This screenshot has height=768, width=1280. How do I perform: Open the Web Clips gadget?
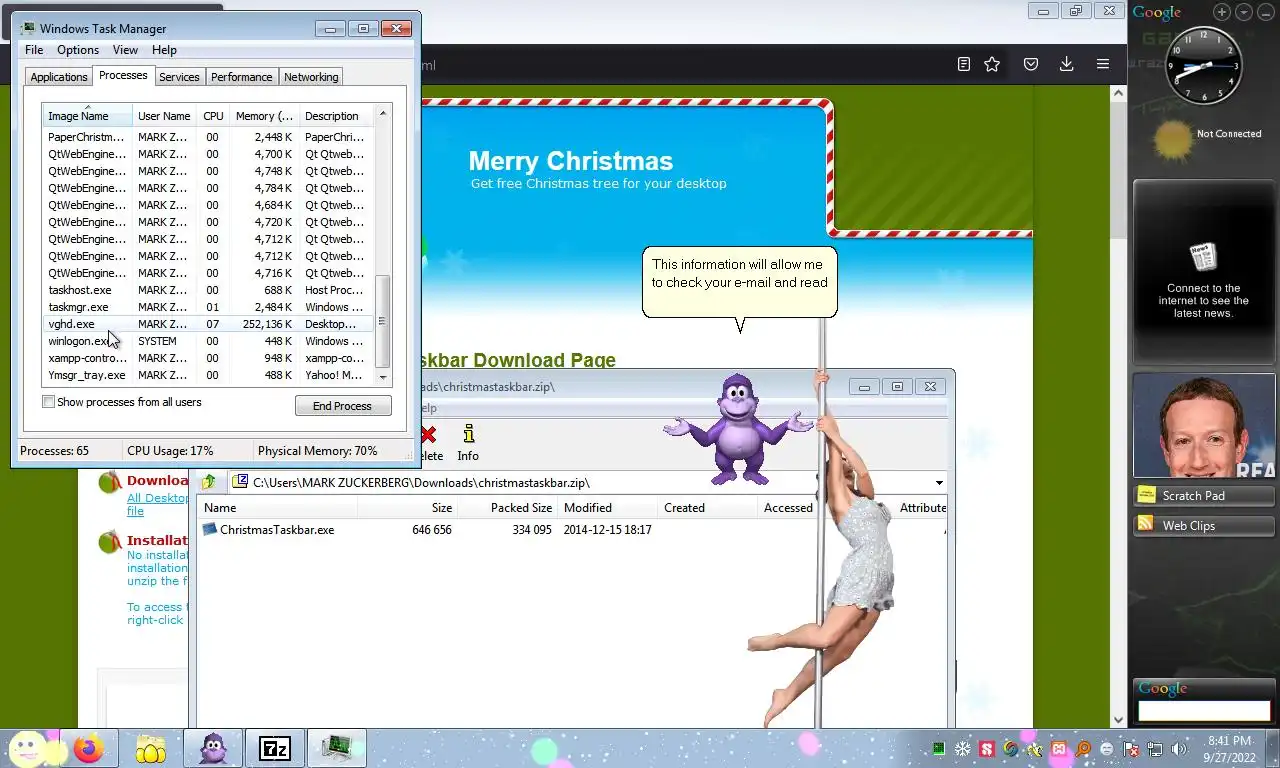point(1204,525)
